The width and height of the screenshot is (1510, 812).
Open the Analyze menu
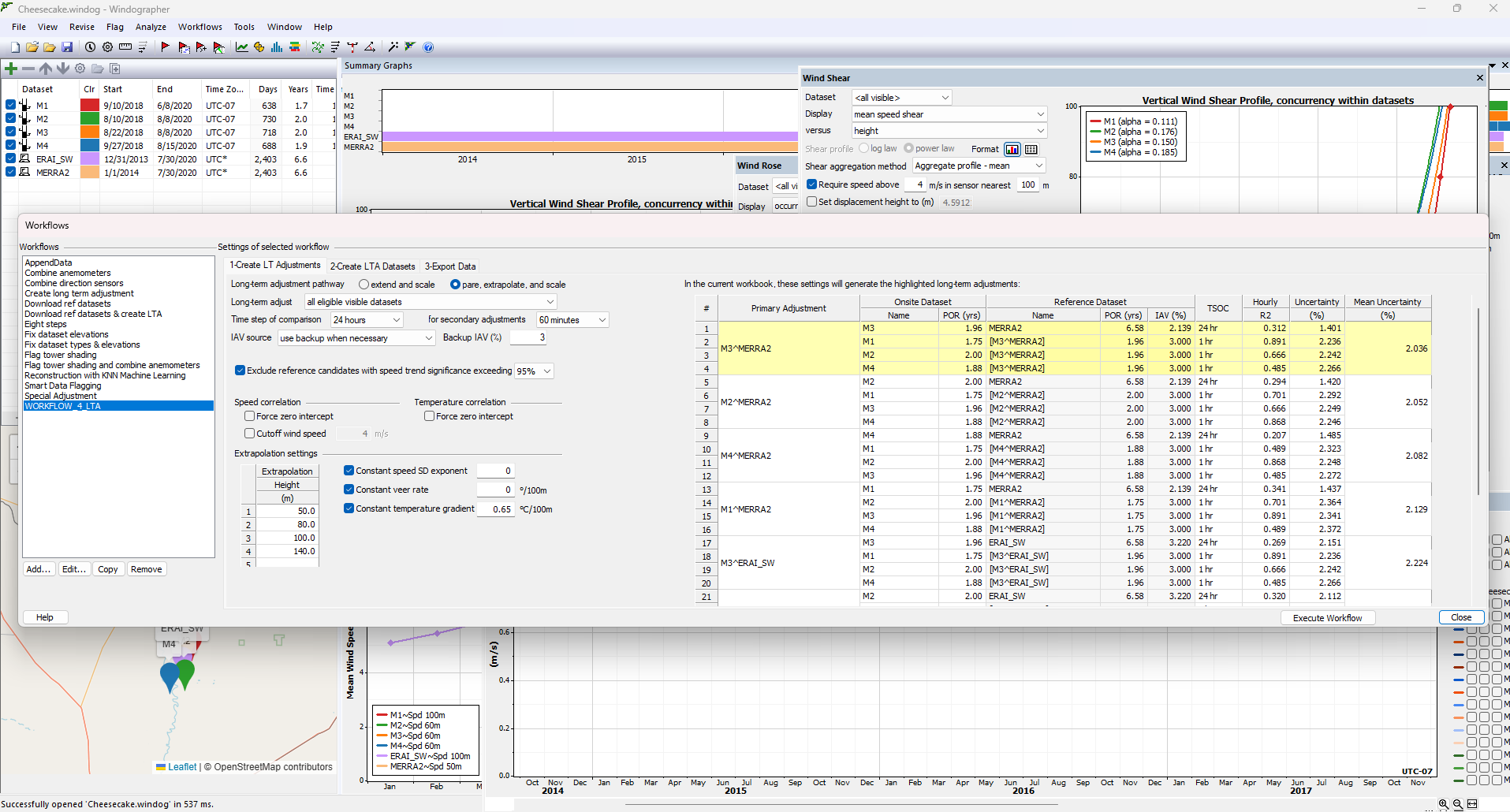(x=151, y=27)
